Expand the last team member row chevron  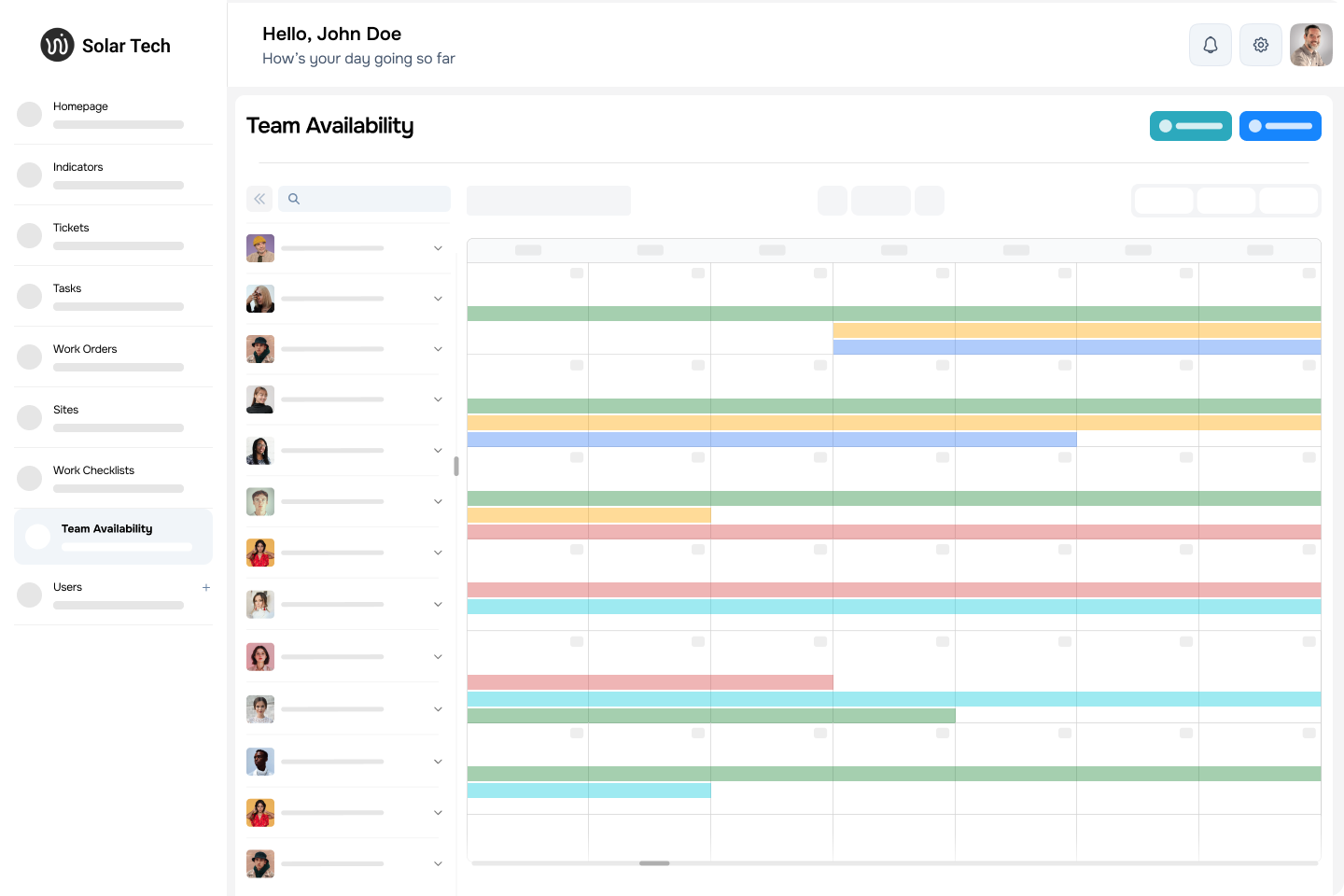438,863
